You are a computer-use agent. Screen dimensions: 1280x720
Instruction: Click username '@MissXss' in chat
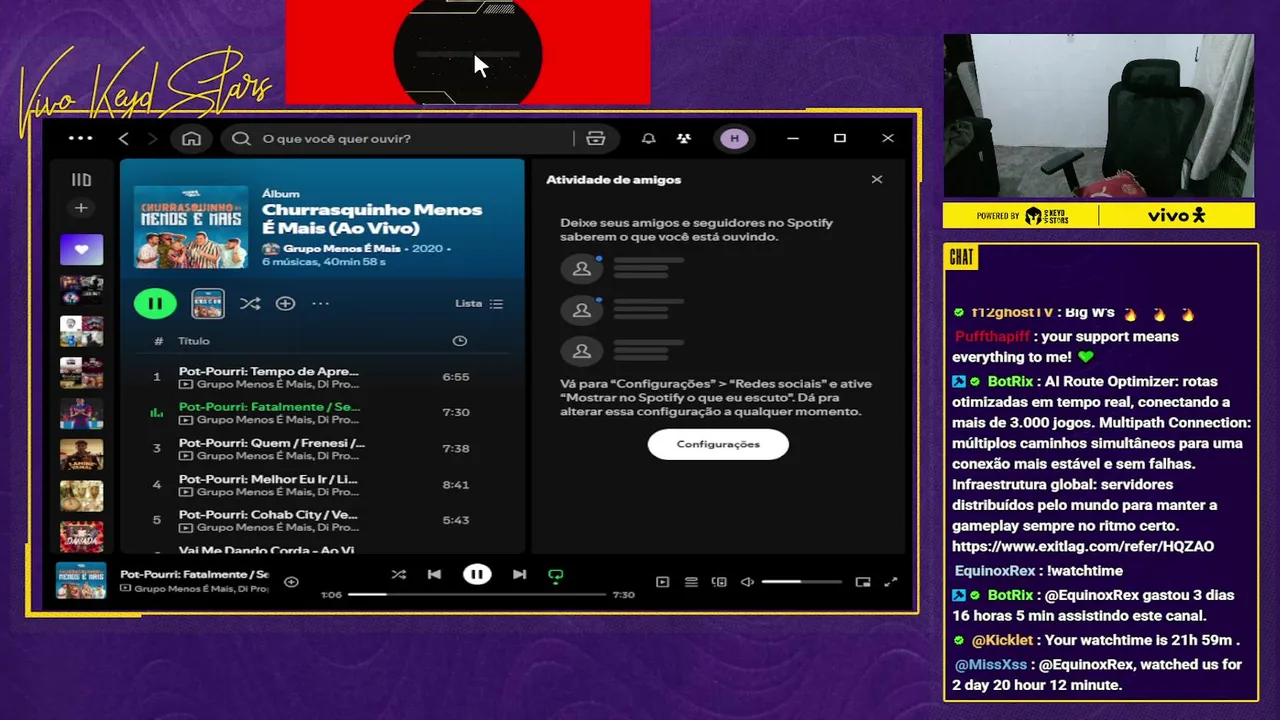coord(991,664)
